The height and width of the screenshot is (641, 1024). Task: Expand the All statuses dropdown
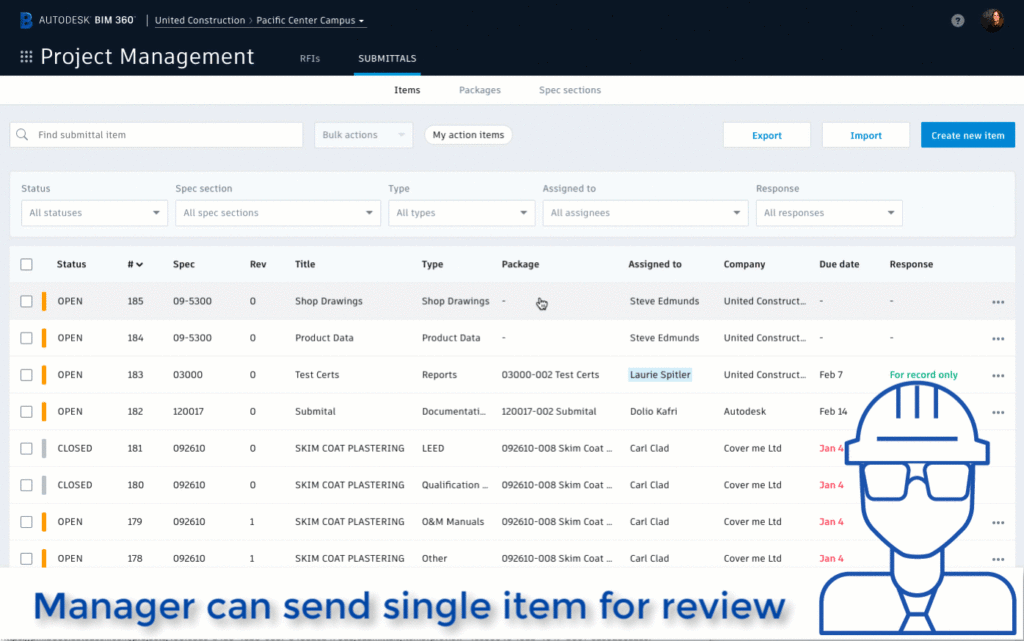click(94, 213)
